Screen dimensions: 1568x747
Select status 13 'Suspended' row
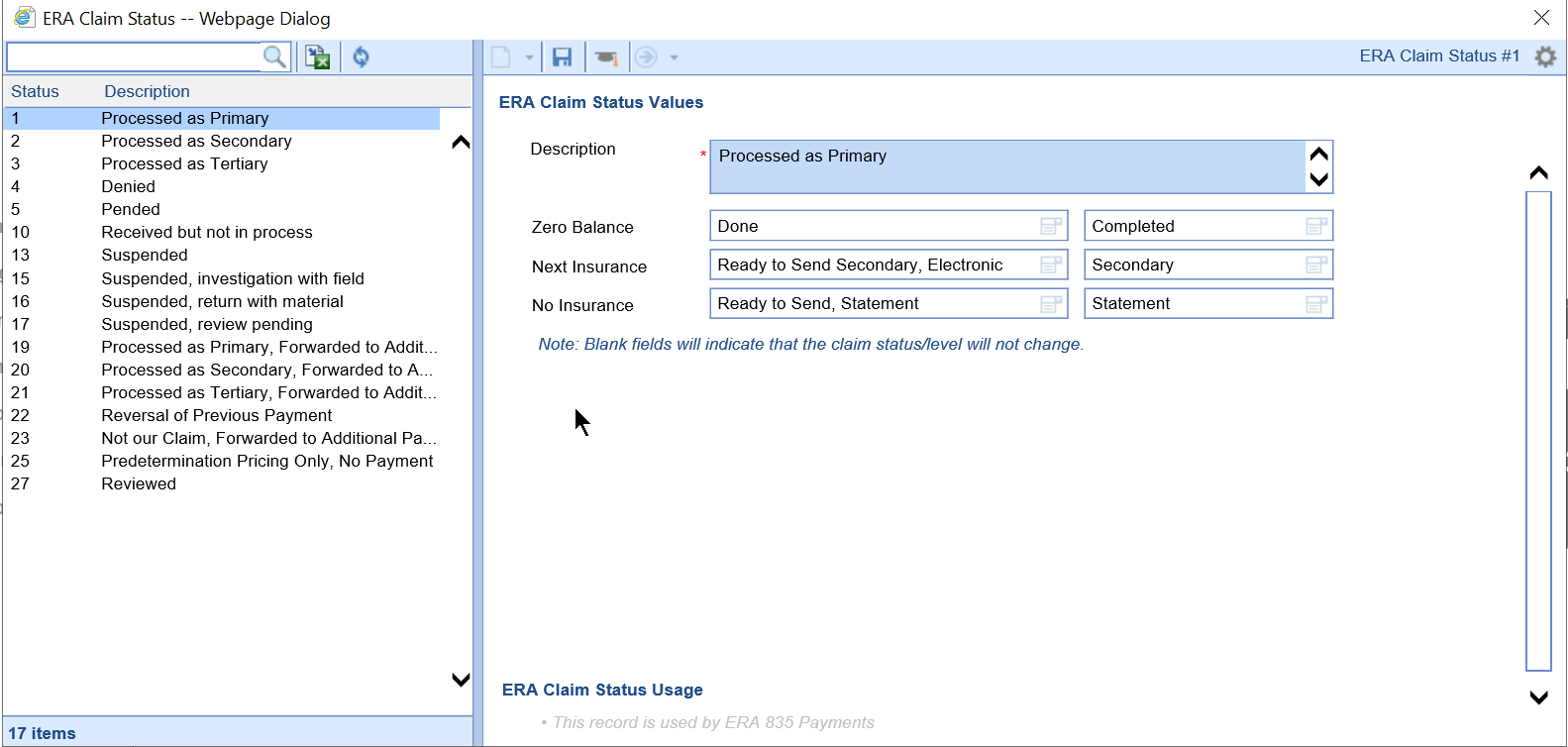coord(222,255)
